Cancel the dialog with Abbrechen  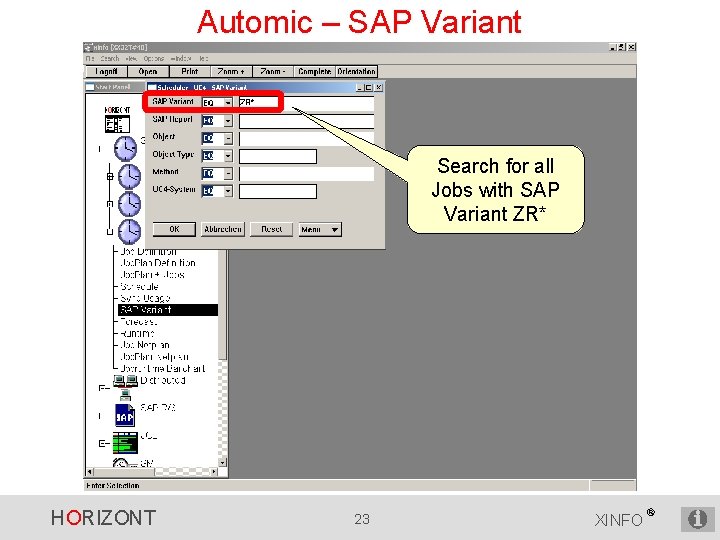223,230
